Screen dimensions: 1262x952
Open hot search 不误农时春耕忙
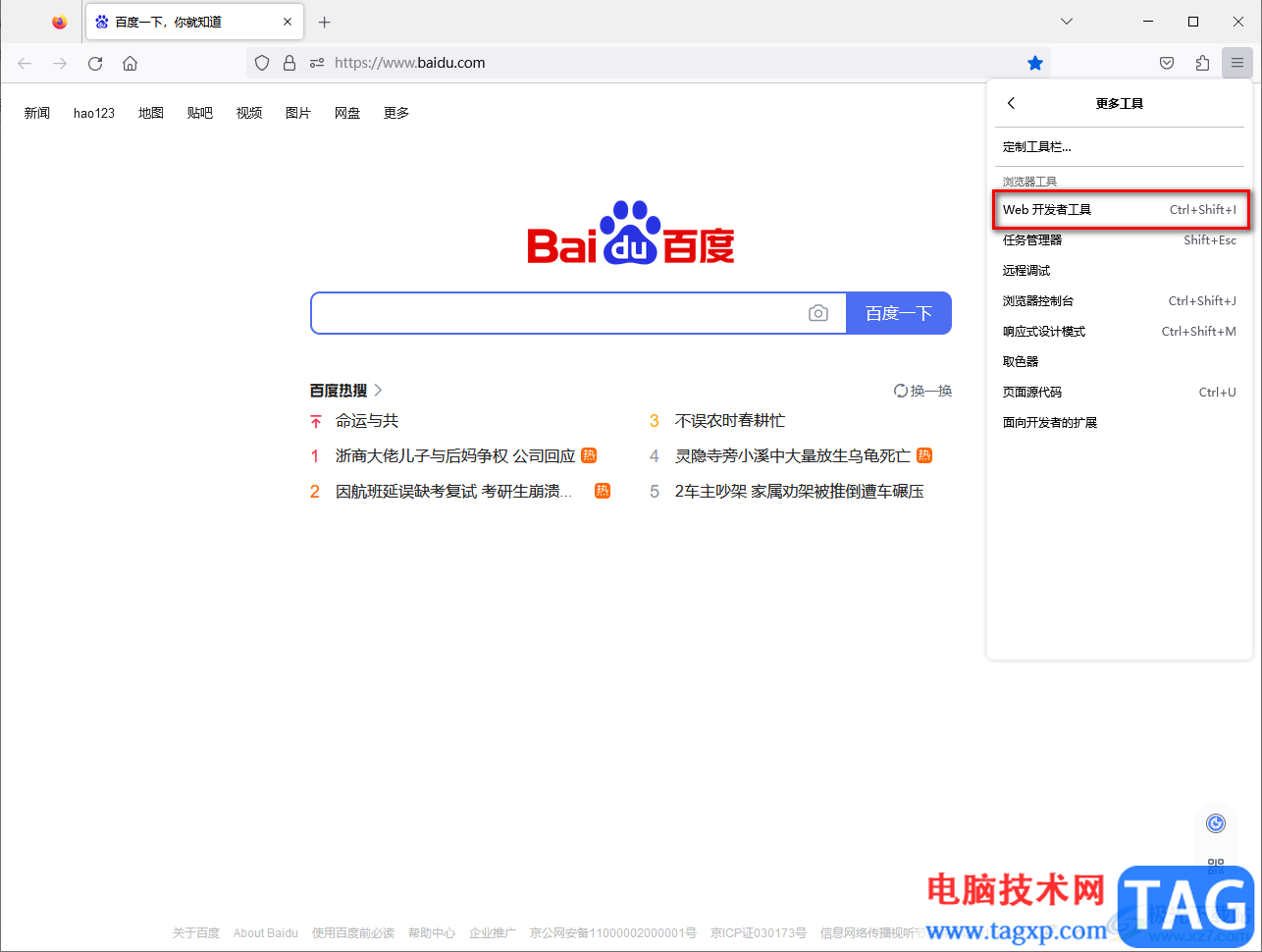pos(730,421)
